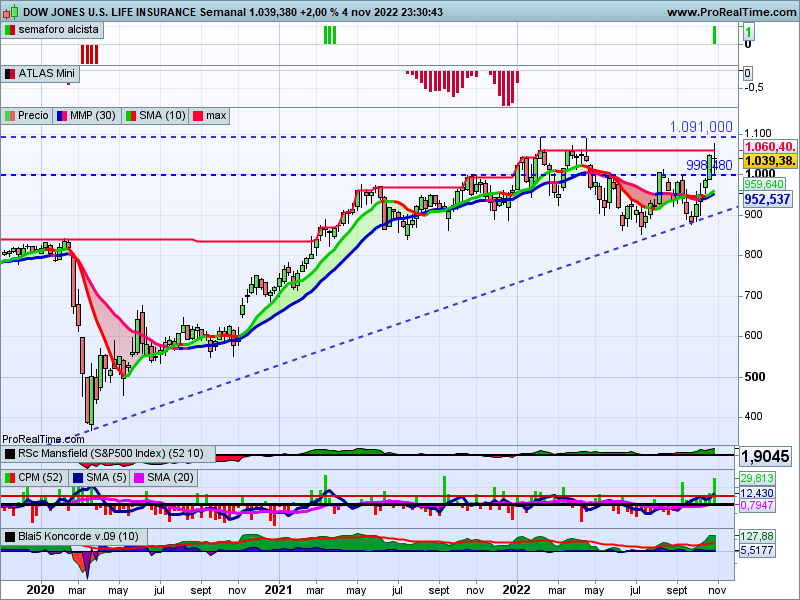Click the 998,480 support level label

pos(709,165)
